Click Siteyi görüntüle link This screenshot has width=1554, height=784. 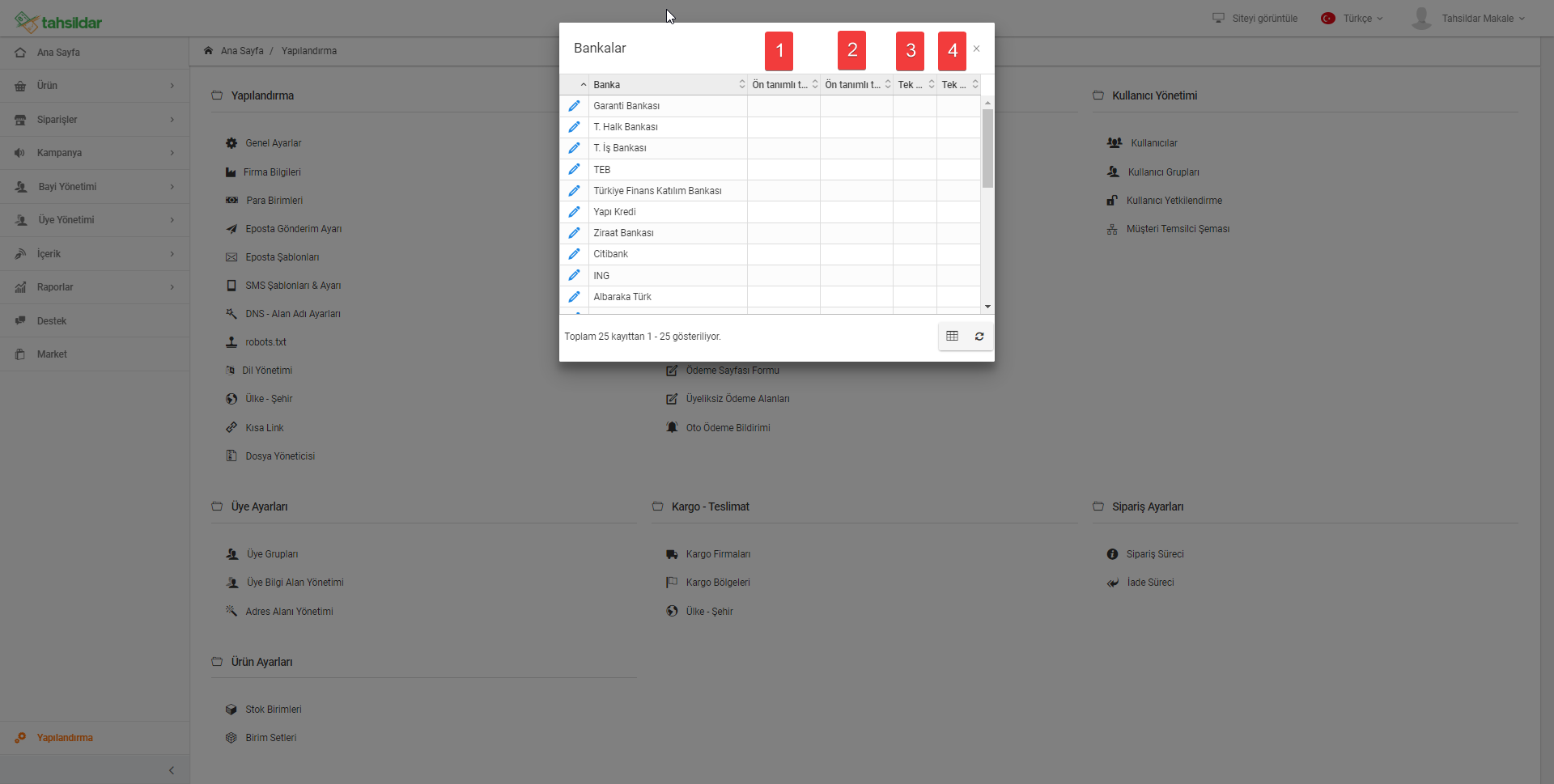click(x=1255, y=18)
